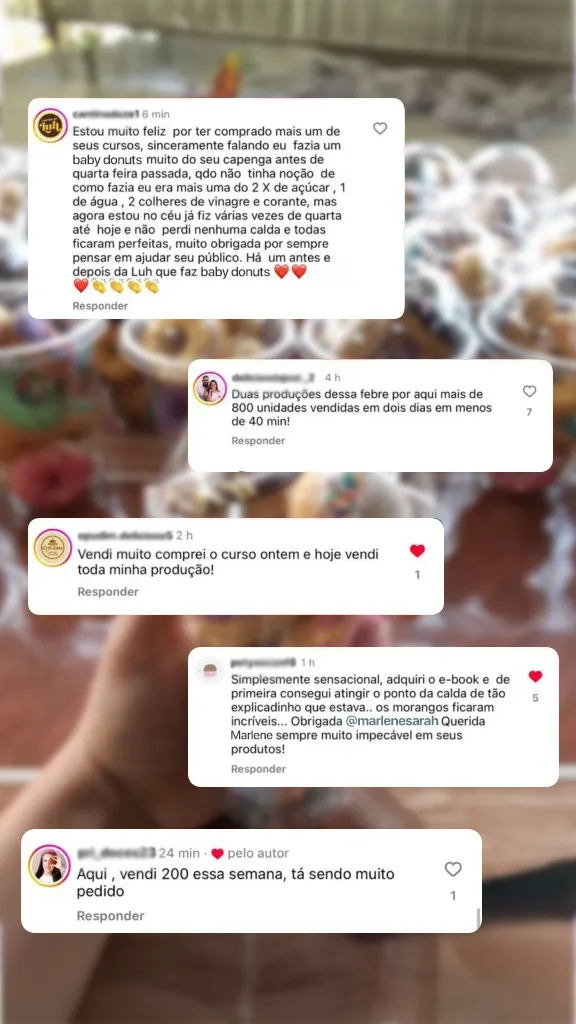Click the scrollbar beside the last comment

pyautogui.click(x=479, y=918)
